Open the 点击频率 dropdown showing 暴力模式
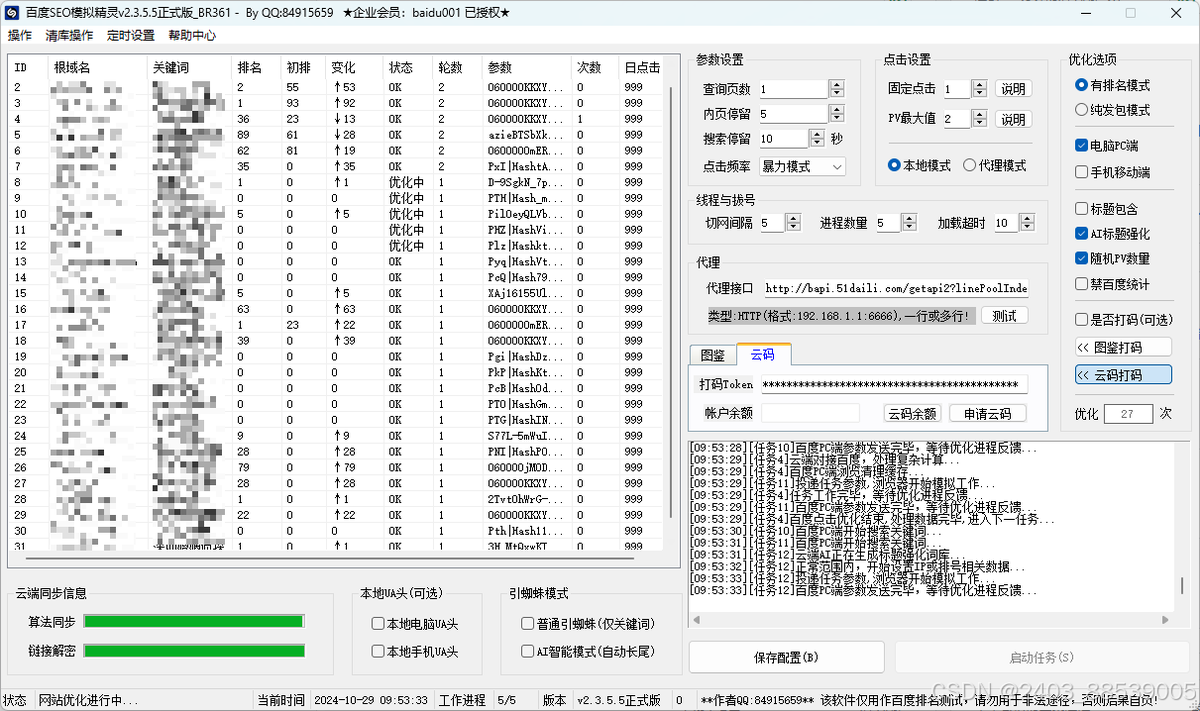 pos(800,165)
